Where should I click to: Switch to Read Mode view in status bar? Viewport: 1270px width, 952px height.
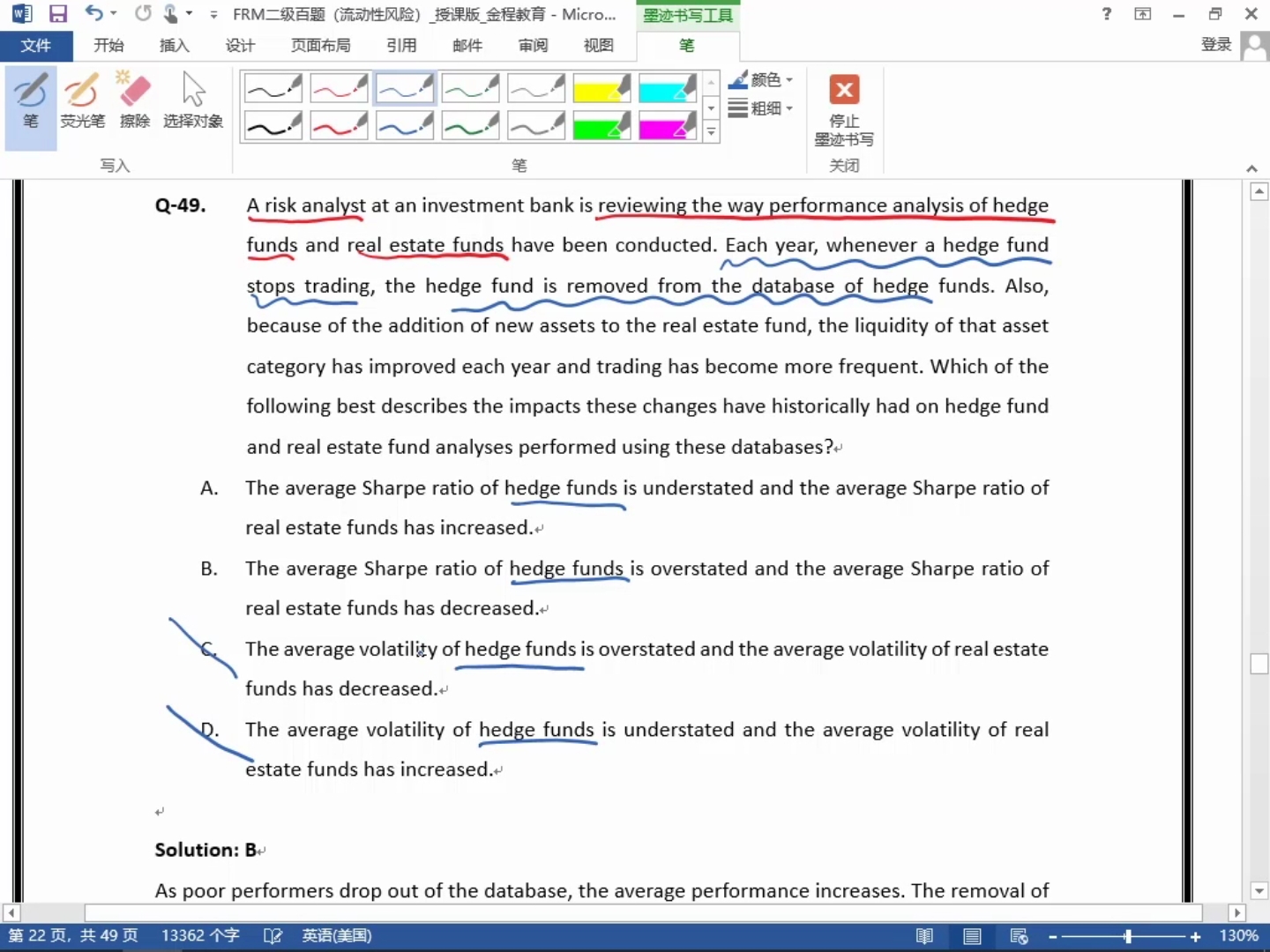click(924, 936)
